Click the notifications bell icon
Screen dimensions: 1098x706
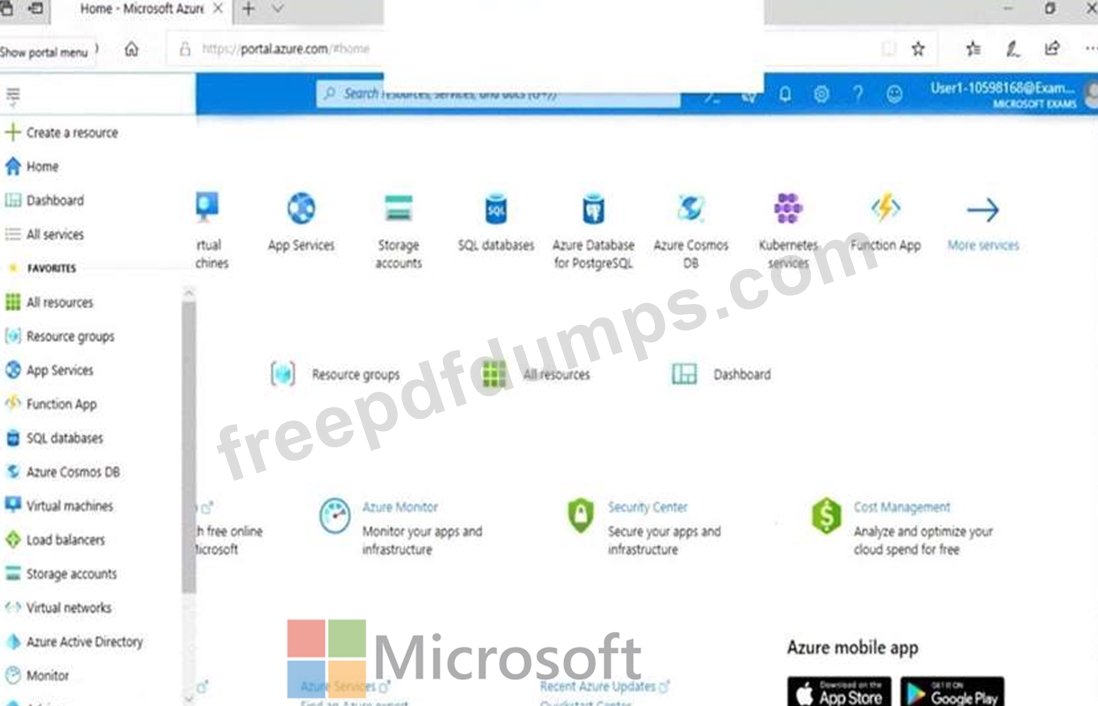click(785, 94)
